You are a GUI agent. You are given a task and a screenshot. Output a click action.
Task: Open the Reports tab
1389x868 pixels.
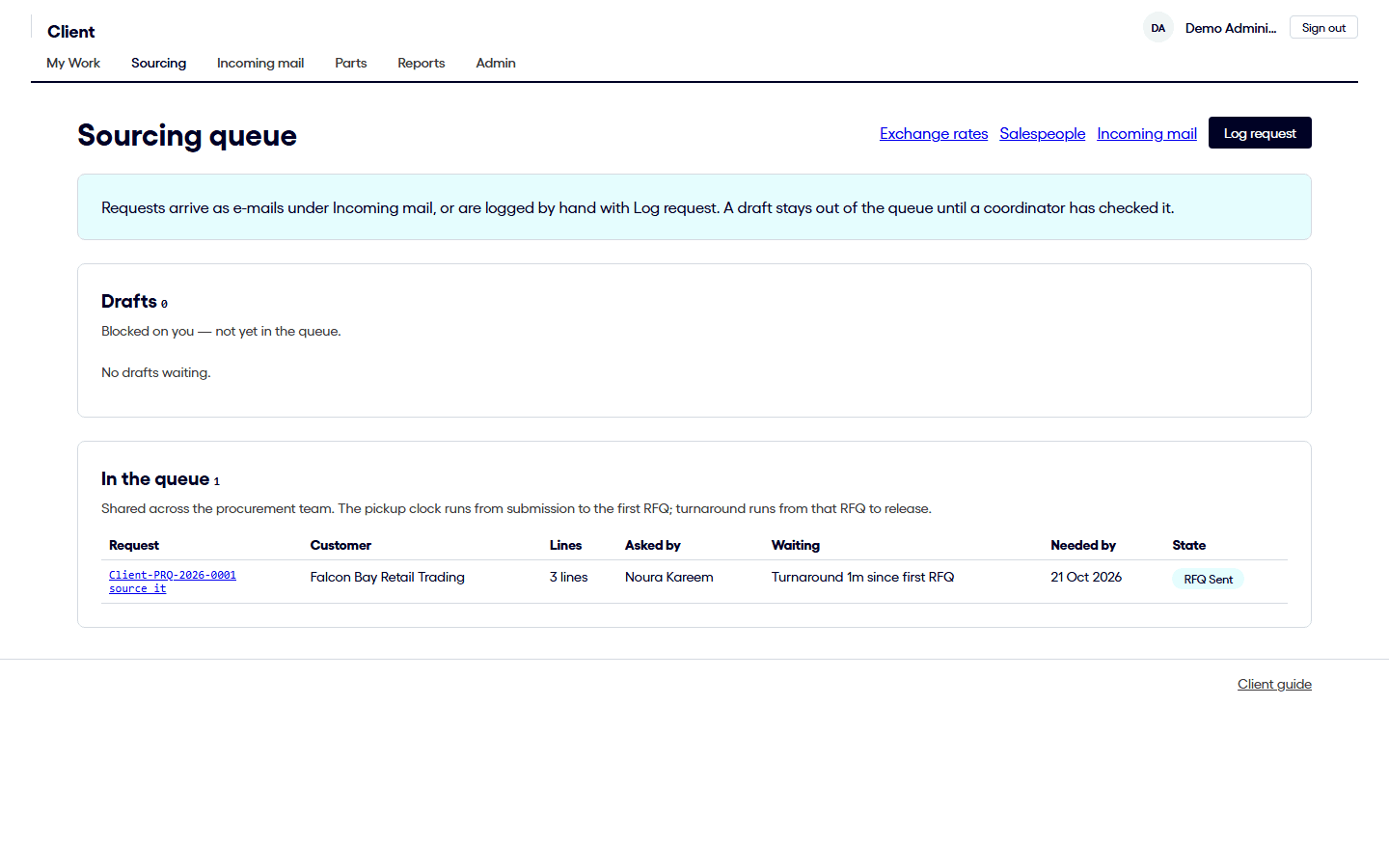click(422, 63)
